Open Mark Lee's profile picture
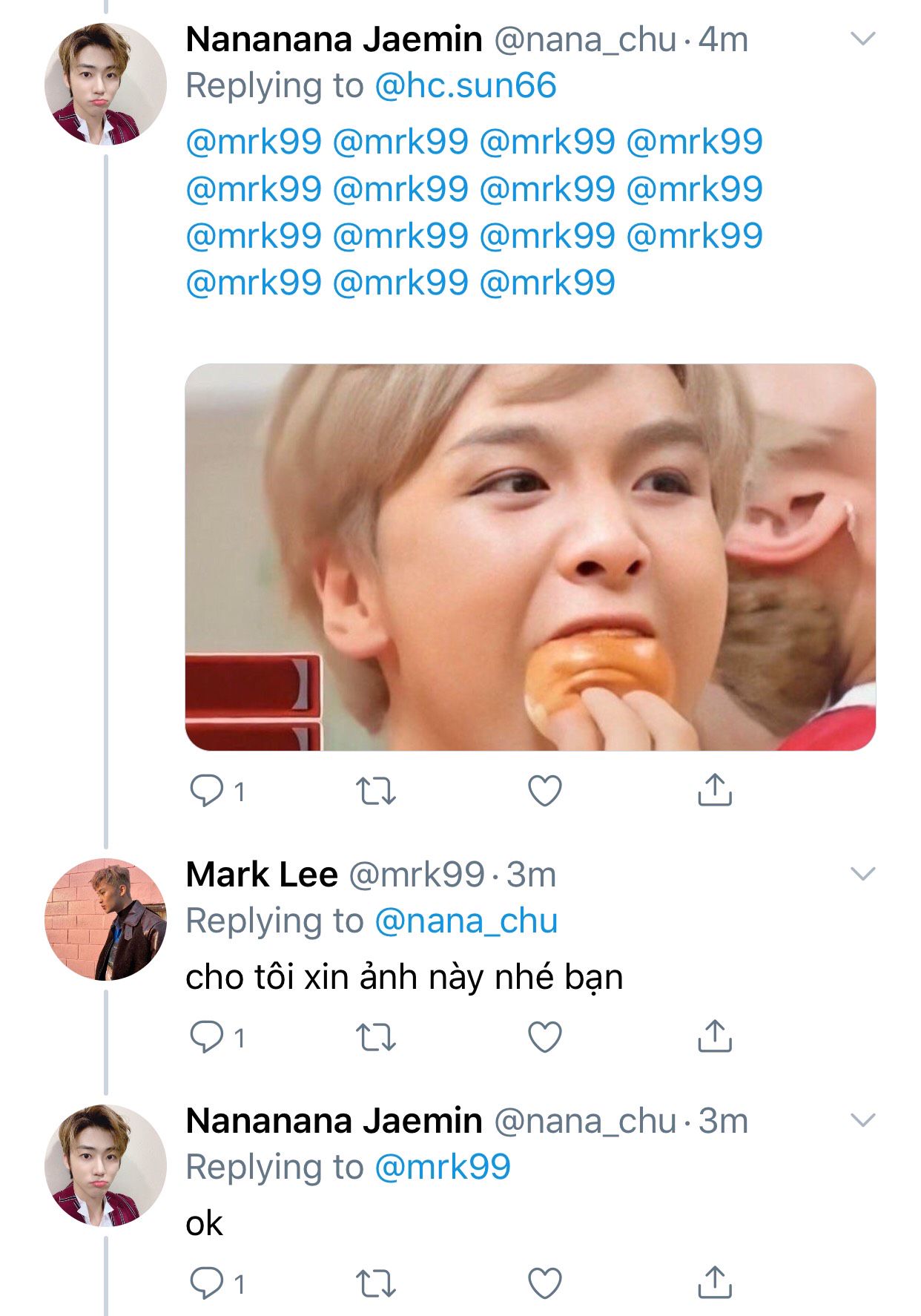The height and width of the screenshot is (1316, 921). (105, 919)
